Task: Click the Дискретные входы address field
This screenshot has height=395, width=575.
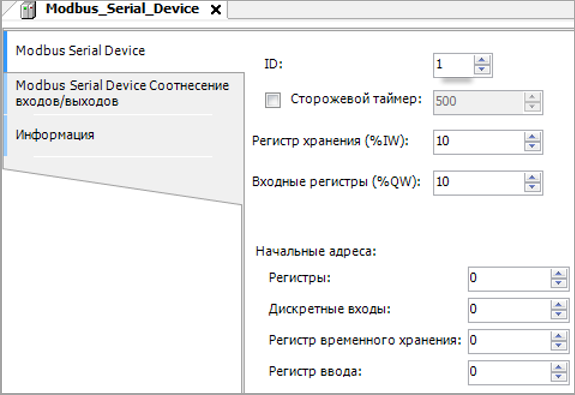Action: [509, 310]
